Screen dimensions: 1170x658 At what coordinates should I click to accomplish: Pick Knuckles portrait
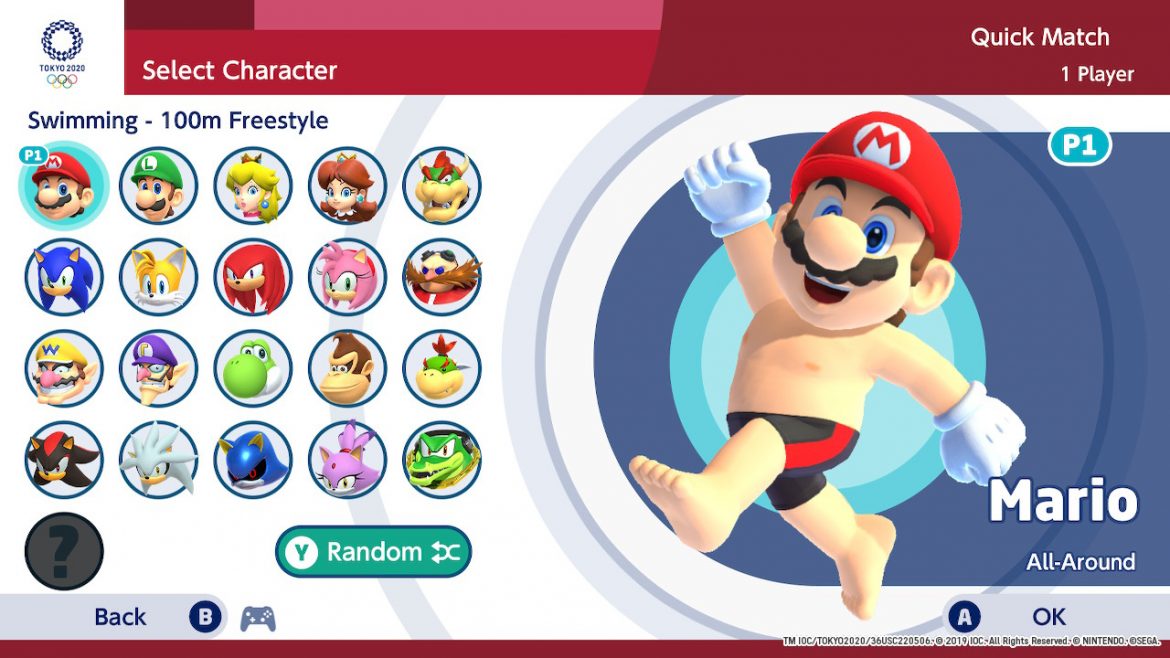pyautogui.click(x=253, y=277)
